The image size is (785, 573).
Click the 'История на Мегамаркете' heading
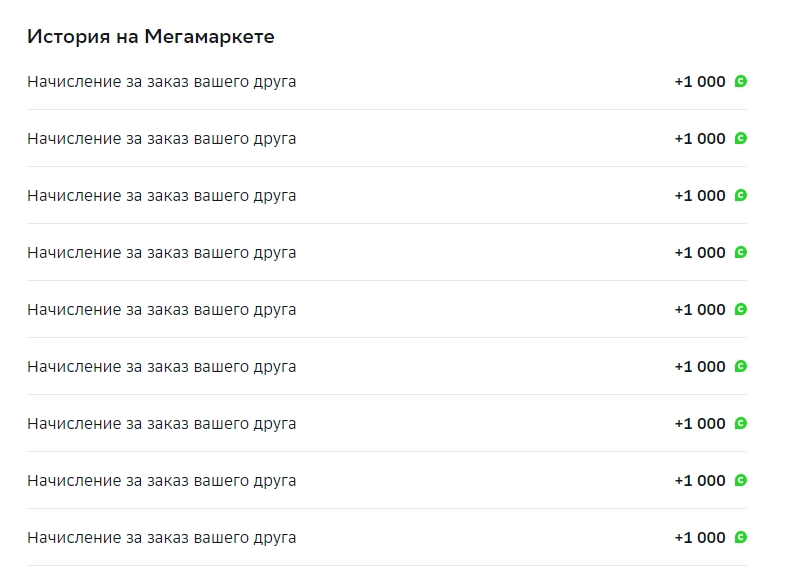[151, 37]
